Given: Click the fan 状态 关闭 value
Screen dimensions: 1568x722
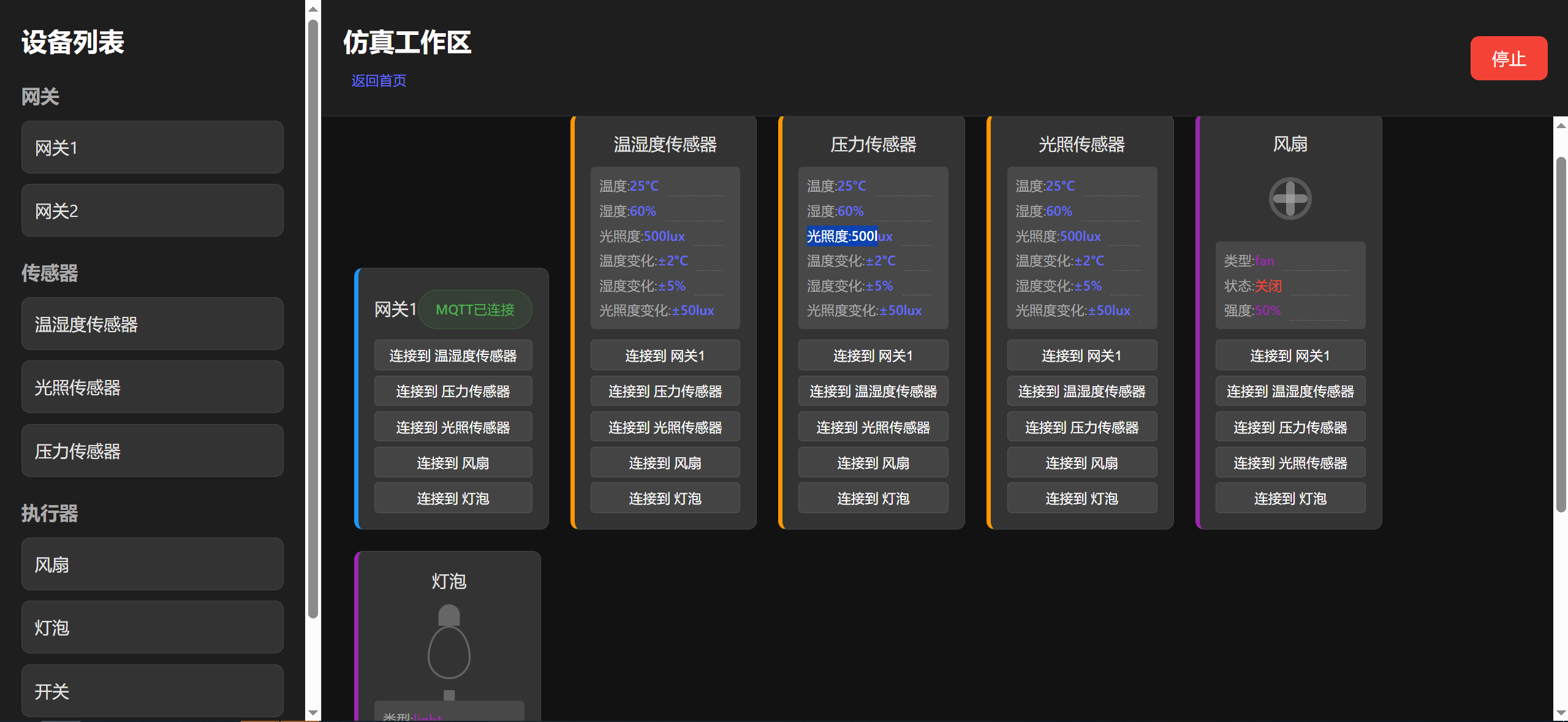Looking at the screenshot, I should (x=1268, y=286).
